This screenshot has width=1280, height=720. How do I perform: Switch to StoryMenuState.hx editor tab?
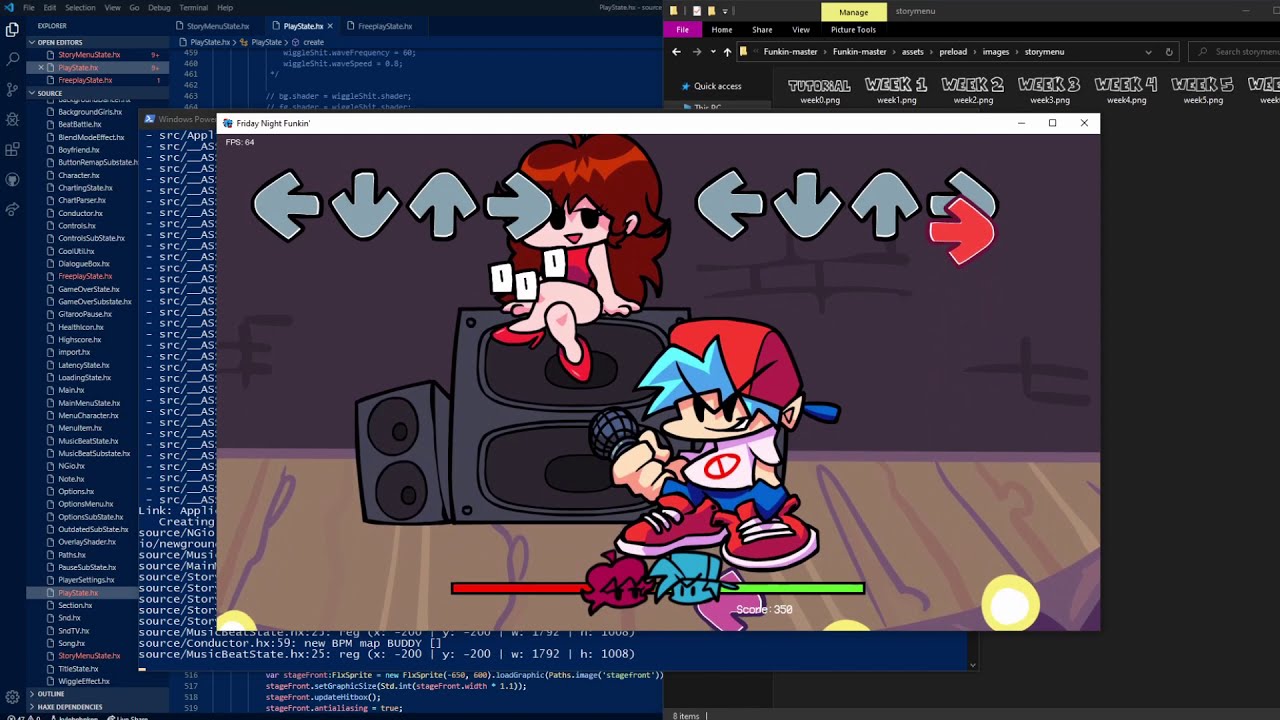click(218, 26)
